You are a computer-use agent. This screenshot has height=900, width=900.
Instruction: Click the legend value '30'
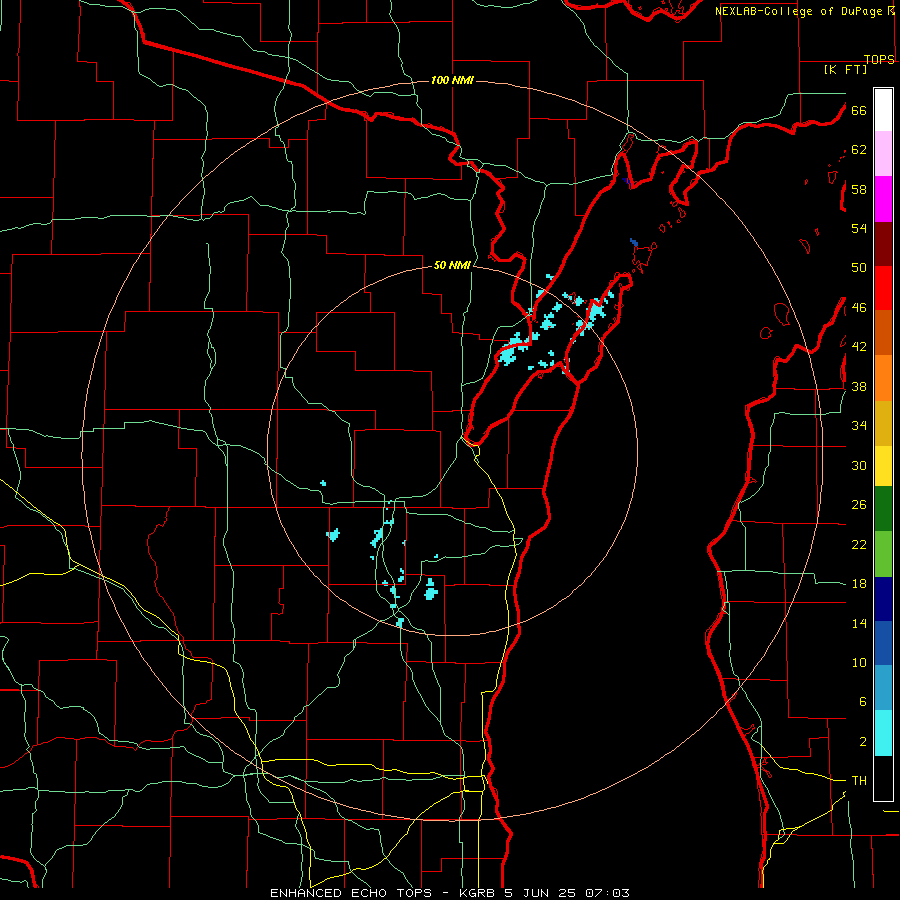coord(859,465)
